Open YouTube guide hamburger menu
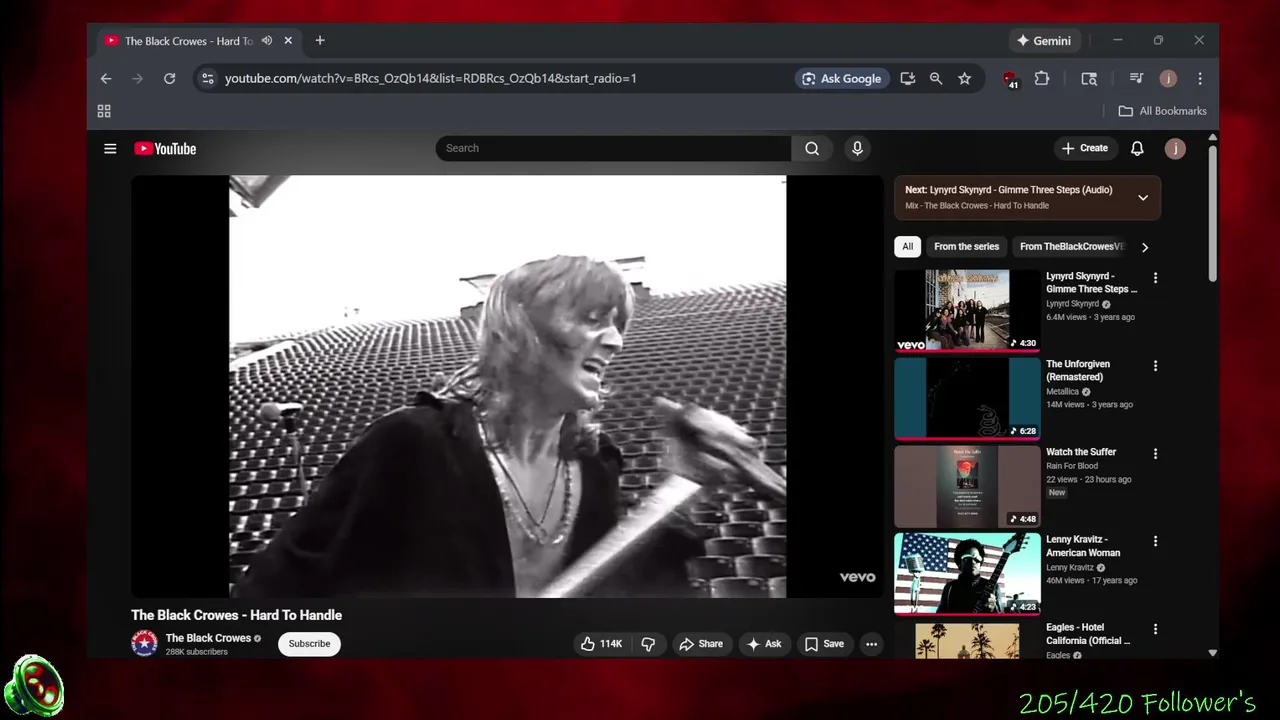Screen dimensions: 1280x720 click(110, 148)
